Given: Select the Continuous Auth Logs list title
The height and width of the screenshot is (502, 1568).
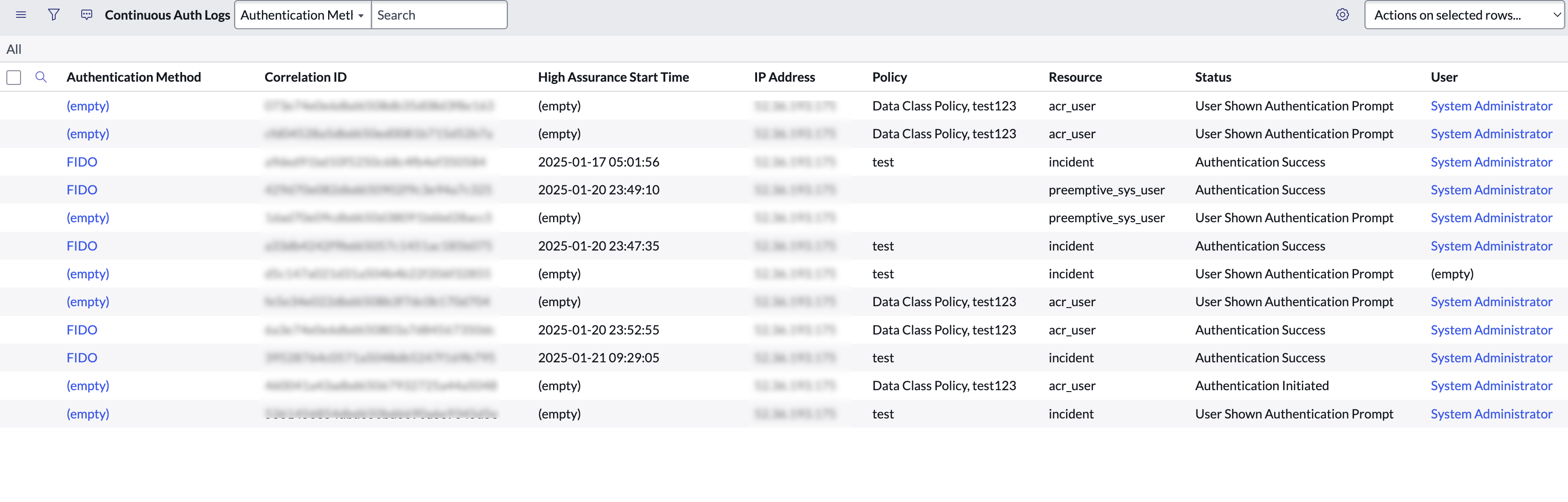Looking at the screenshot, I should click(x=167, y=15).
